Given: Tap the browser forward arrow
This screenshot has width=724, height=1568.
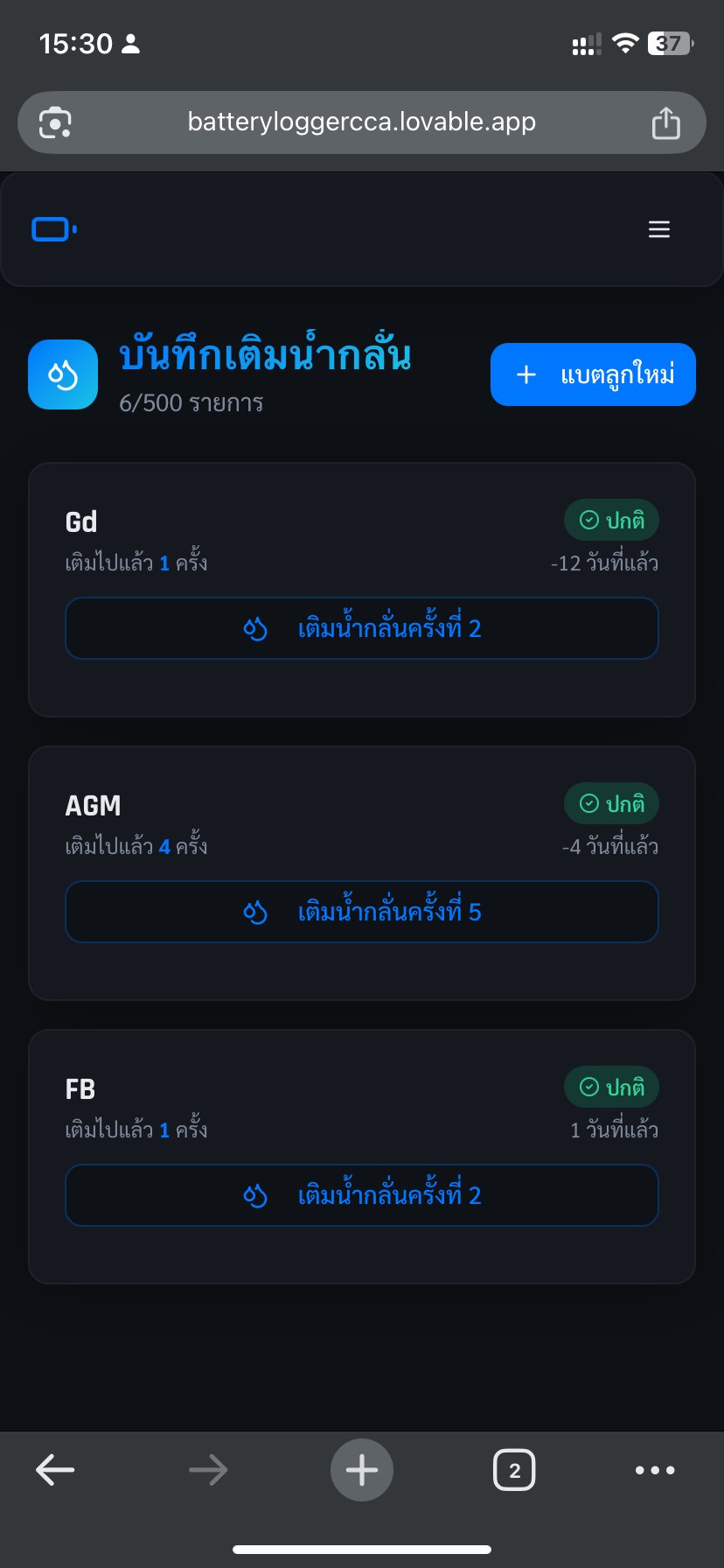Looking at the screenshot, I should point(208,1470).
